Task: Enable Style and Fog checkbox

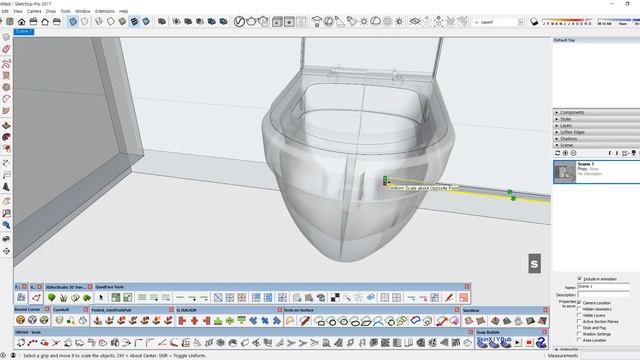Action: click(579, 327)
